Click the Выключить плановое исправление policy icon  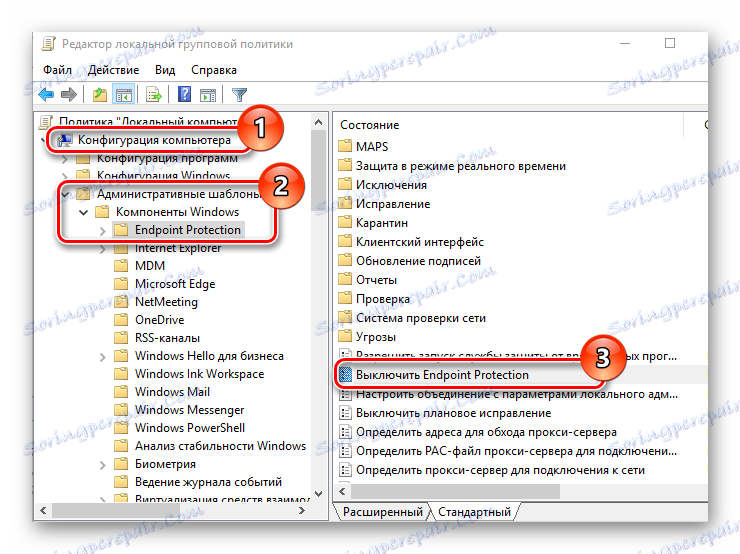[346, 413]
